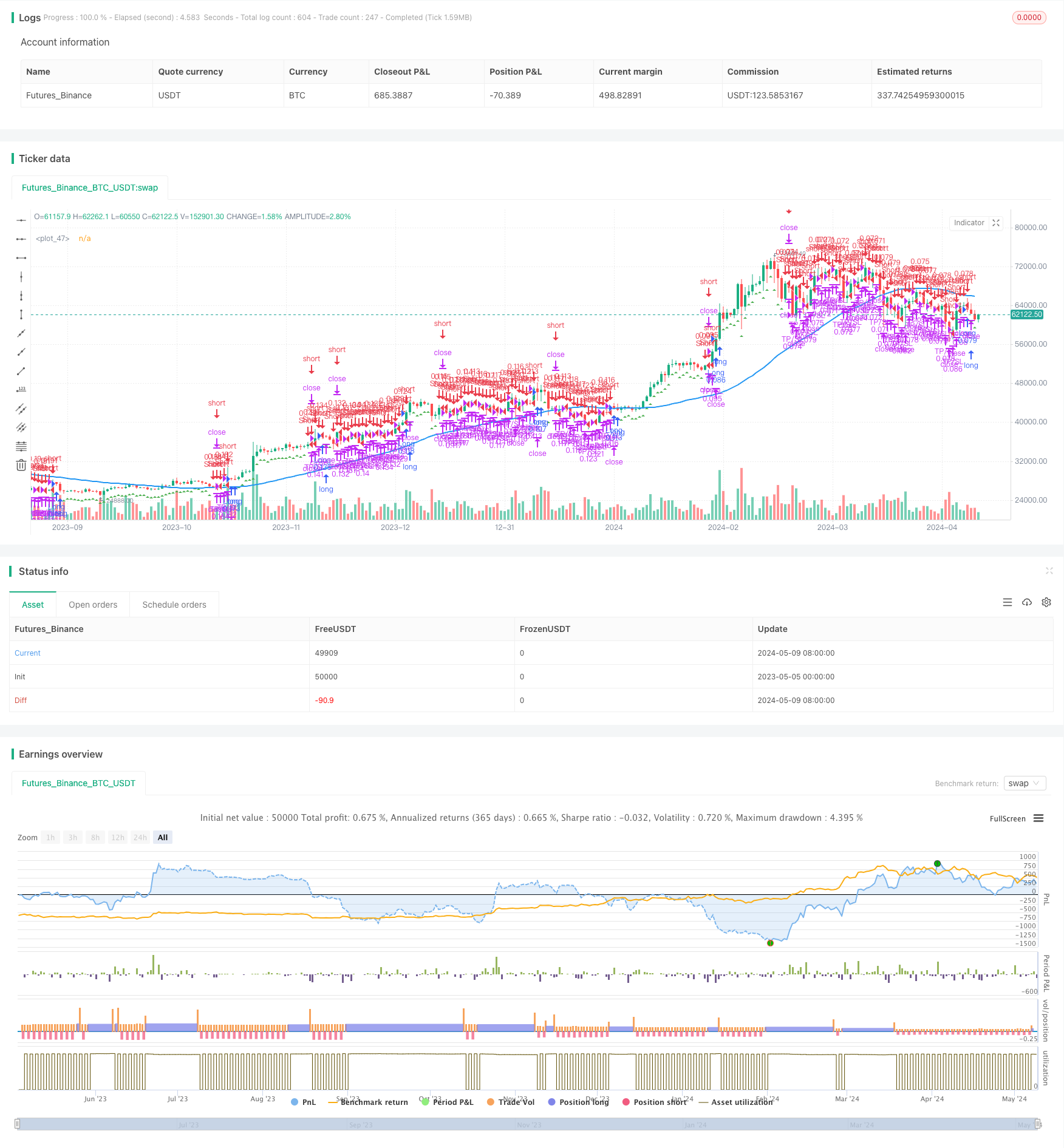Click the Init row label
1064x1148 pixels.
(x=20, y=677)
